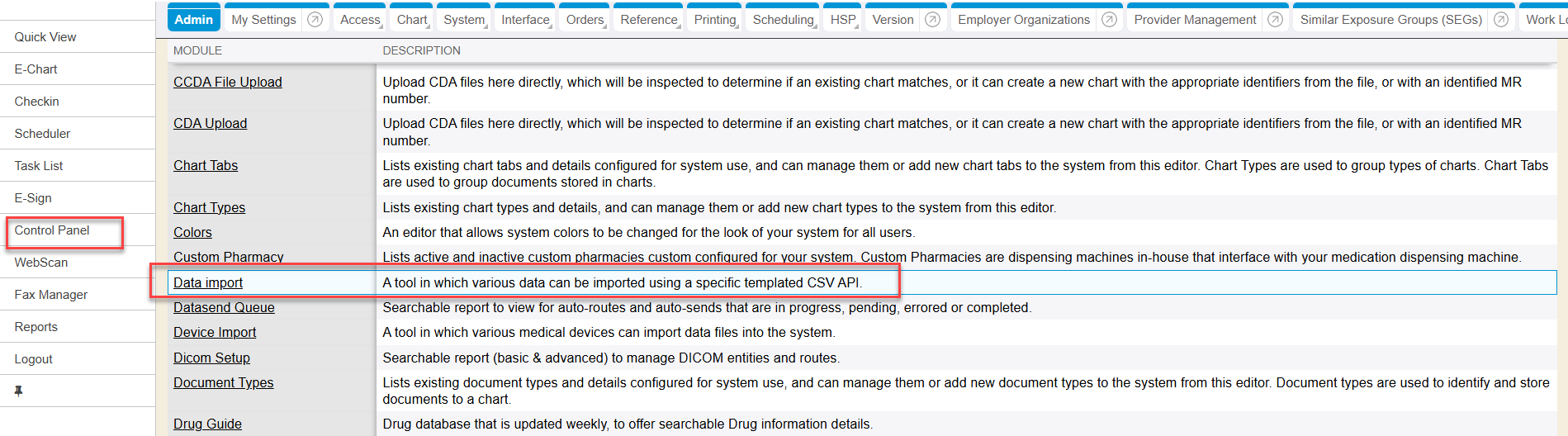Image resolution: width=1568 pixels, height=436 pixels.
Task: Open E-Chart from the left menu
Action: pyautogui.click(x=36, y=69)
